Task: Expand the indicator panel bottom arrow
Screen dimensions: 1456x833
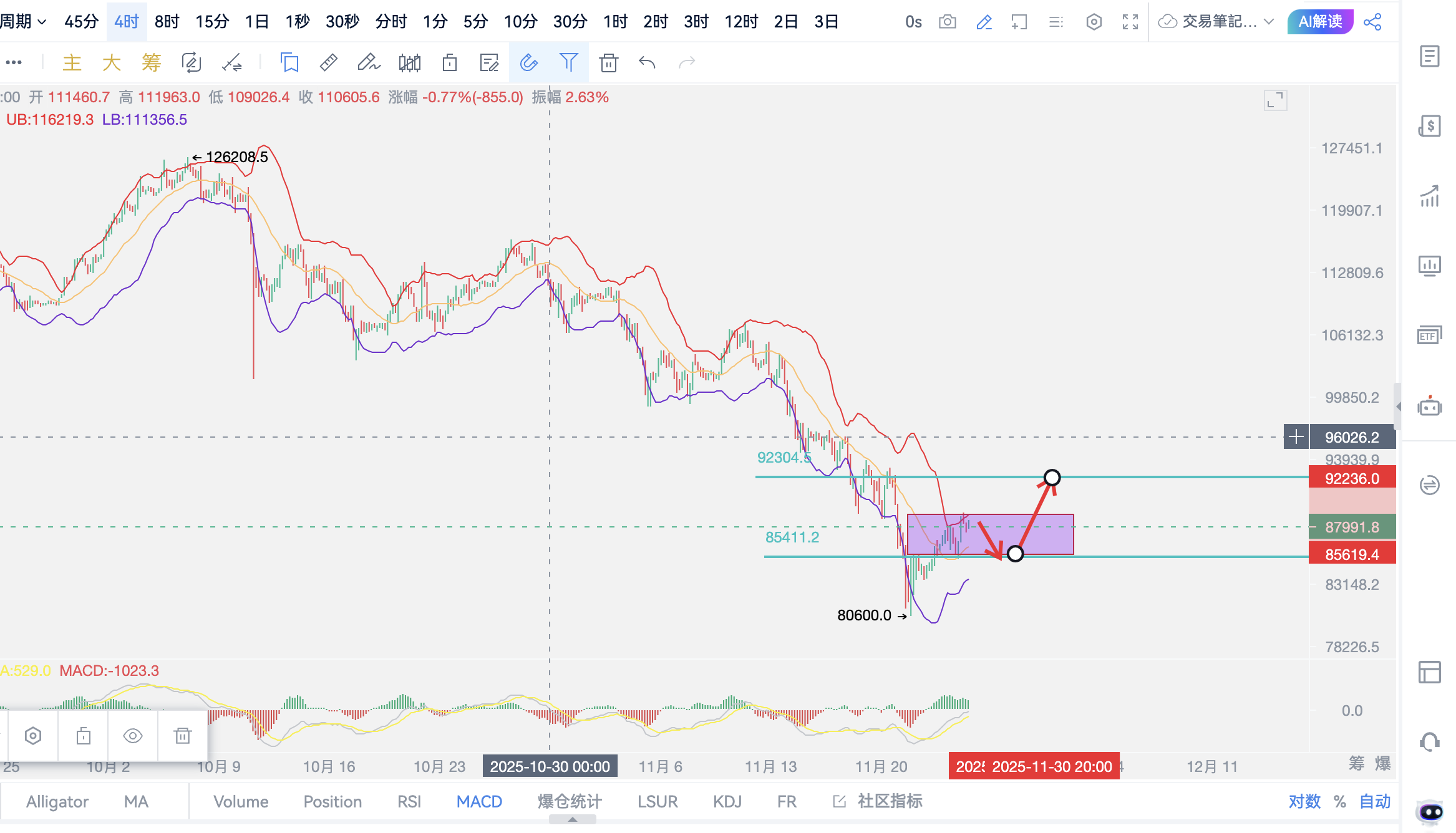Action: click(572, 820)
